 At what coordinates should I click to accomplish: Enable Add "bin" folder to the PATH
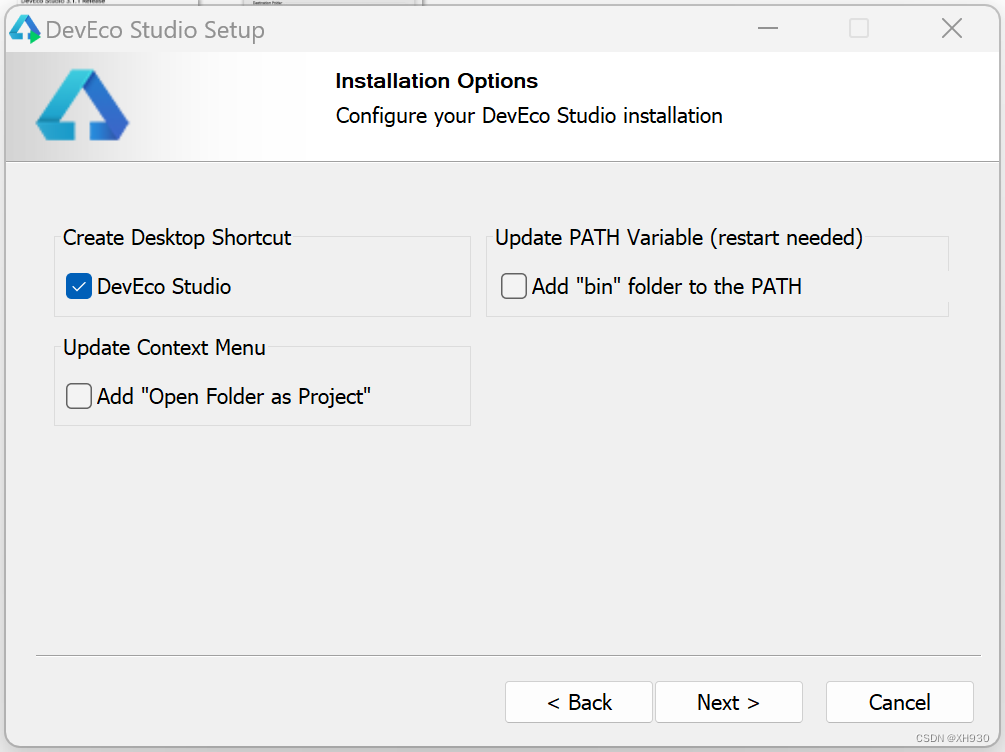pyautogui.click(x=514, y=287)
